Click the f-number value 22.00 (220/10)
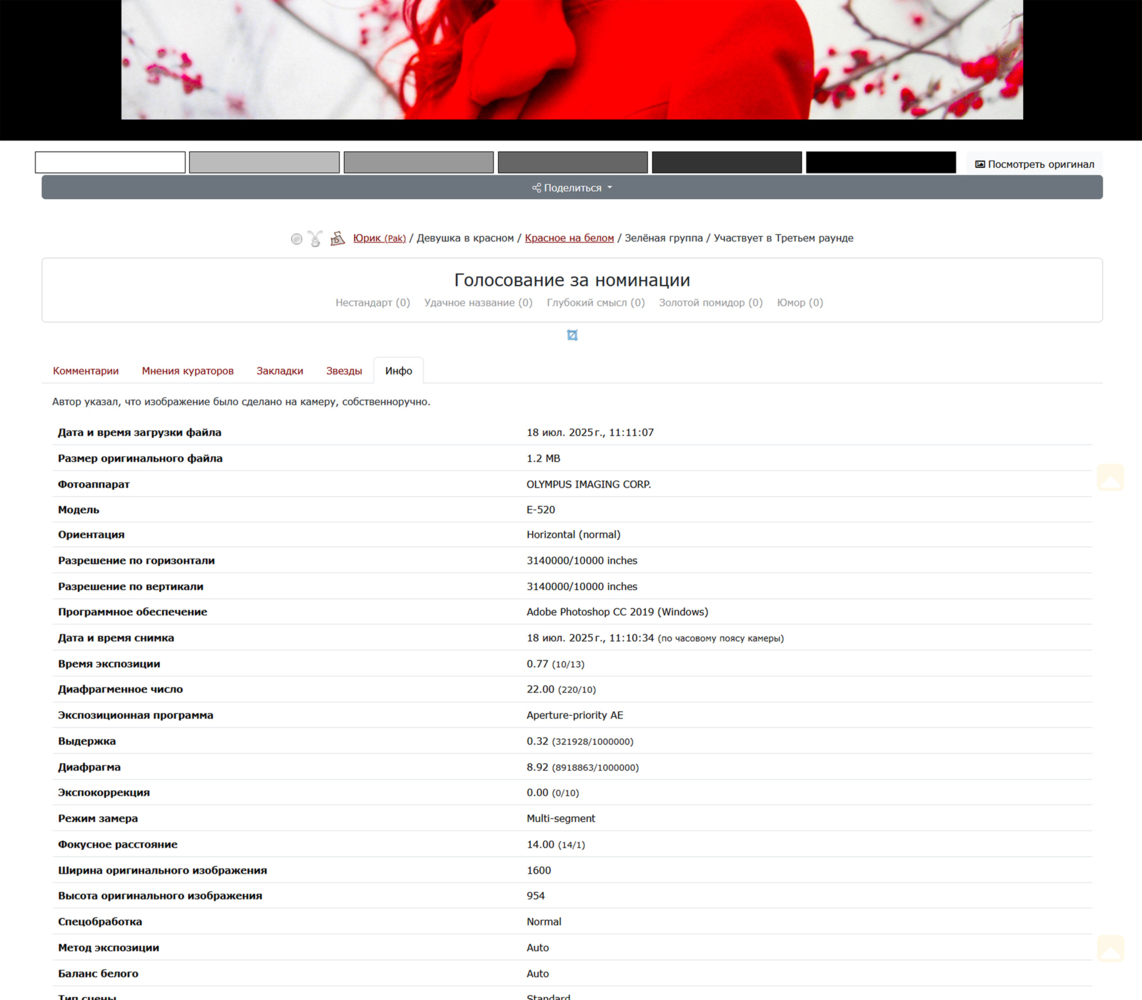Viewport: 1142px width, 1000px height. point(561,689)
